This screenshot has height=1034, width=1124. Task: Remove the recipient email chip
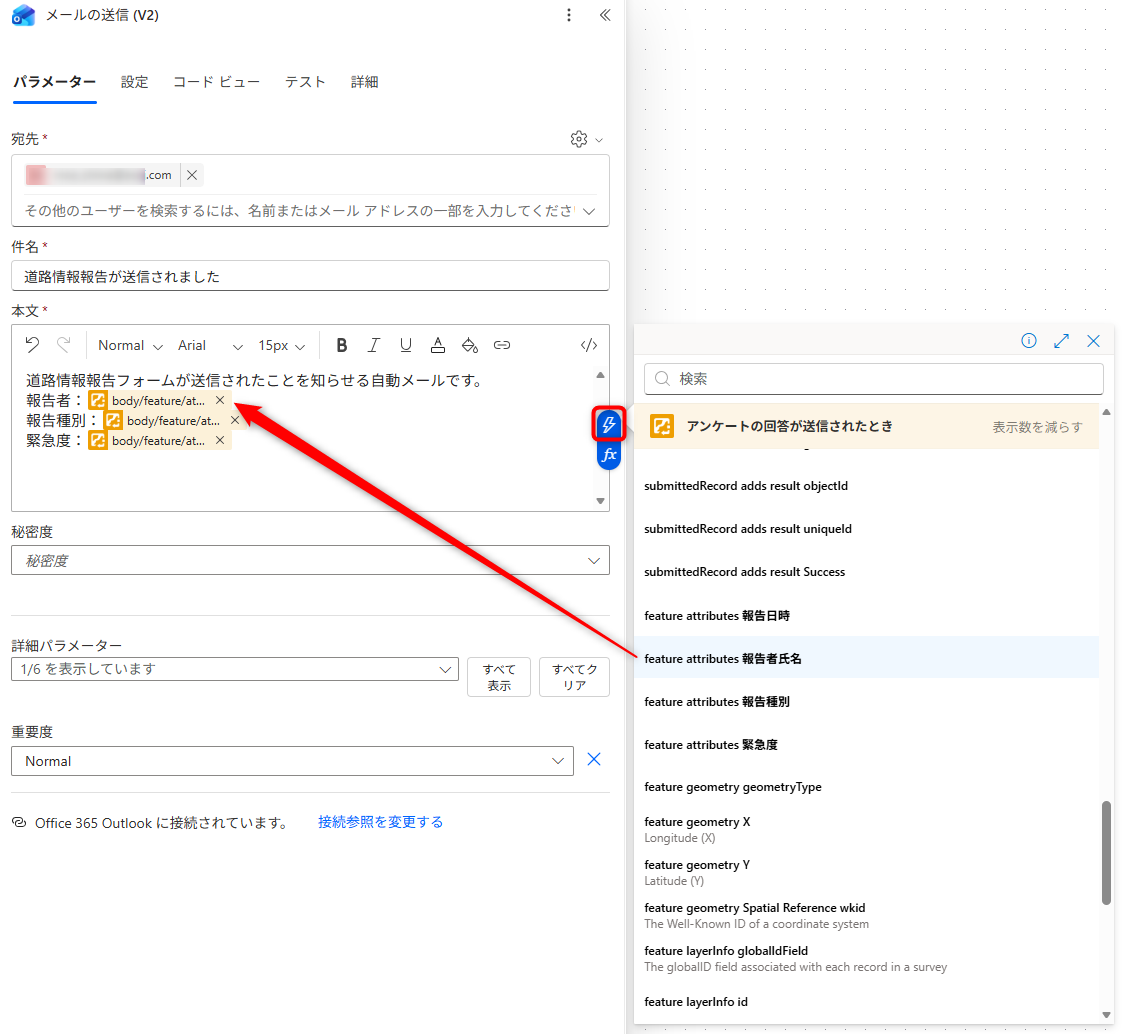192,175
